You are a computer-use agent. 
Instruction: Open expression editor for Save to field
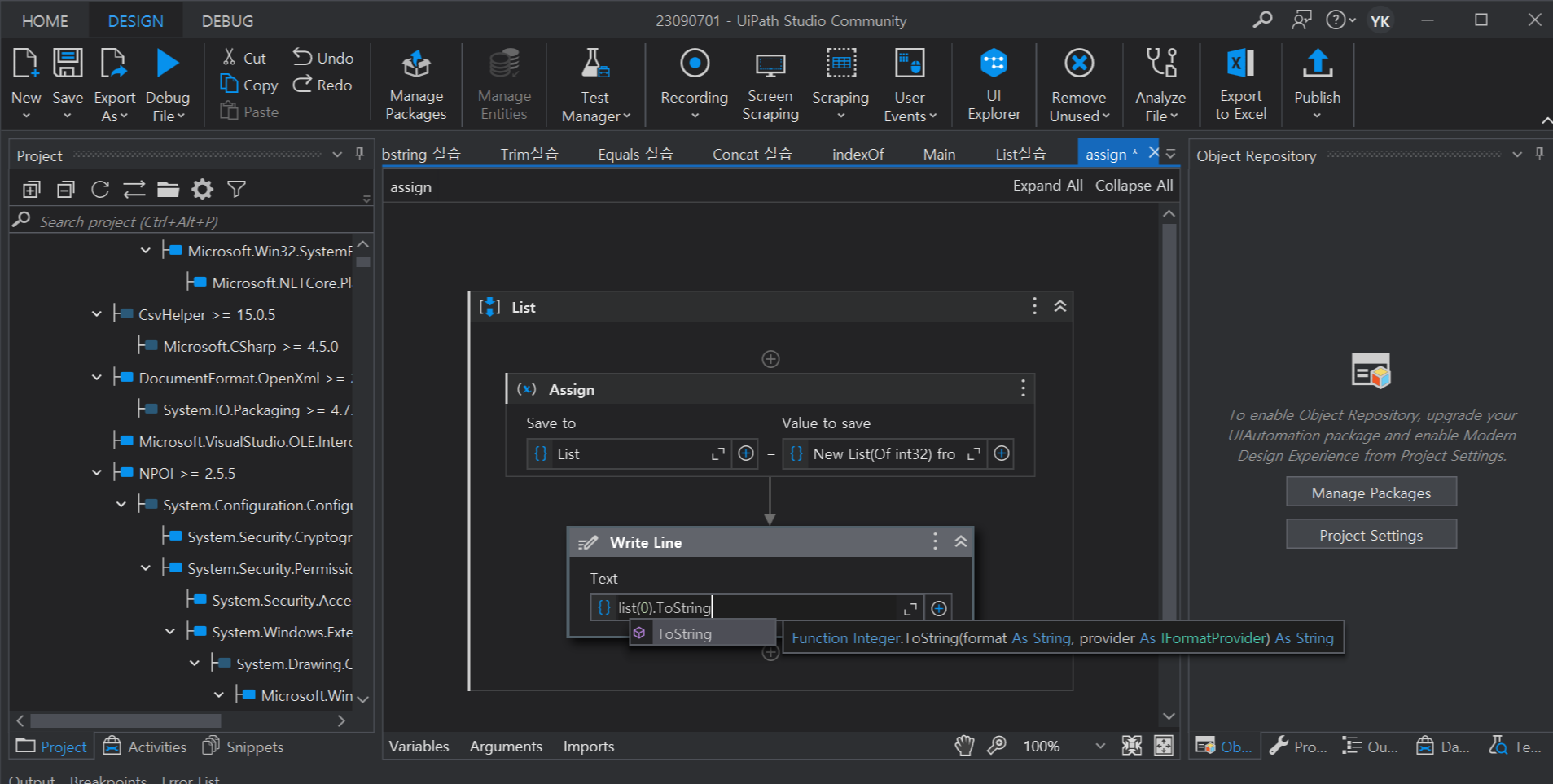[x=717, y=454]
